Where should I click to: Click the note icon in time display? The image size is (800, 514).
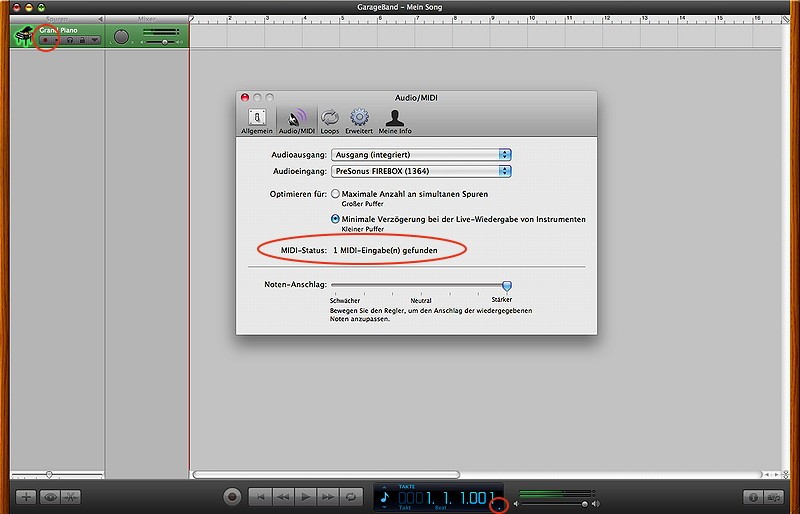[x=385, y=497]
